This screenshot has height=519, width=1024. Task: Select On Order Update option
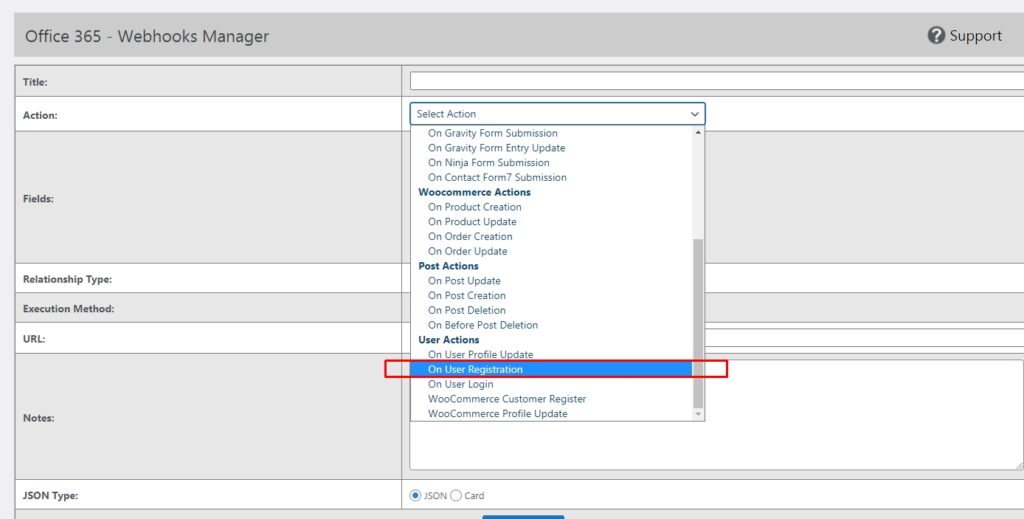pos(468,251)
